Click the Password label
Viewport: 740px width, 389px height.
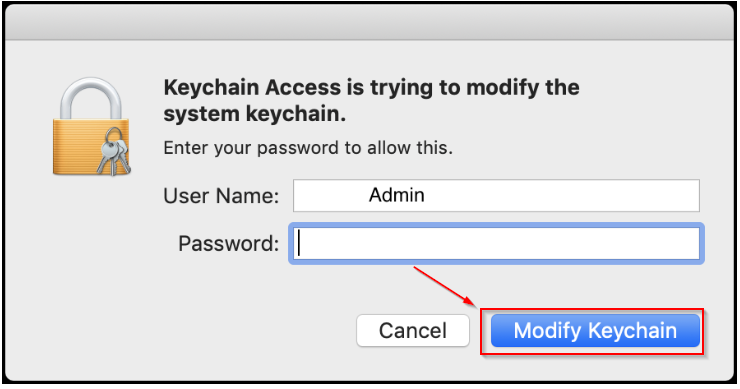[229, 244]
